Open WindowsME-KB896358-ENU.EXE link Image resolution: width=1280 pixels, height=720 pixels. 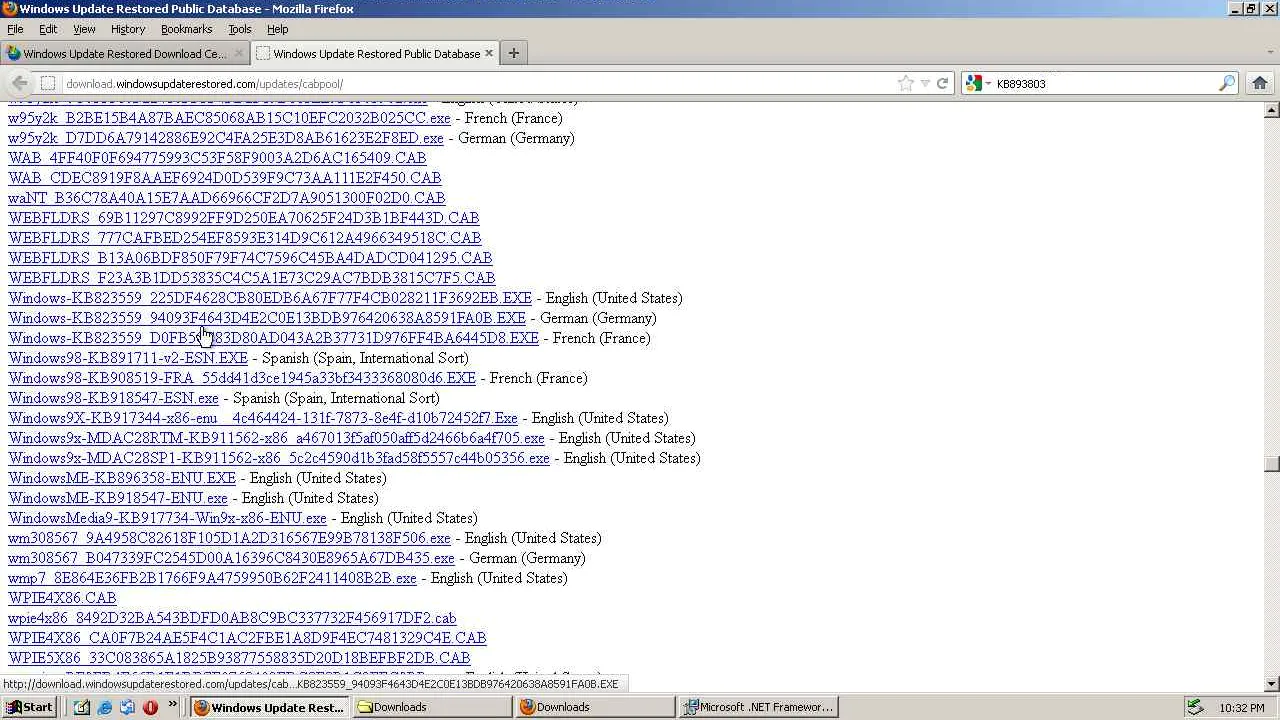click(x=122, y=478)
